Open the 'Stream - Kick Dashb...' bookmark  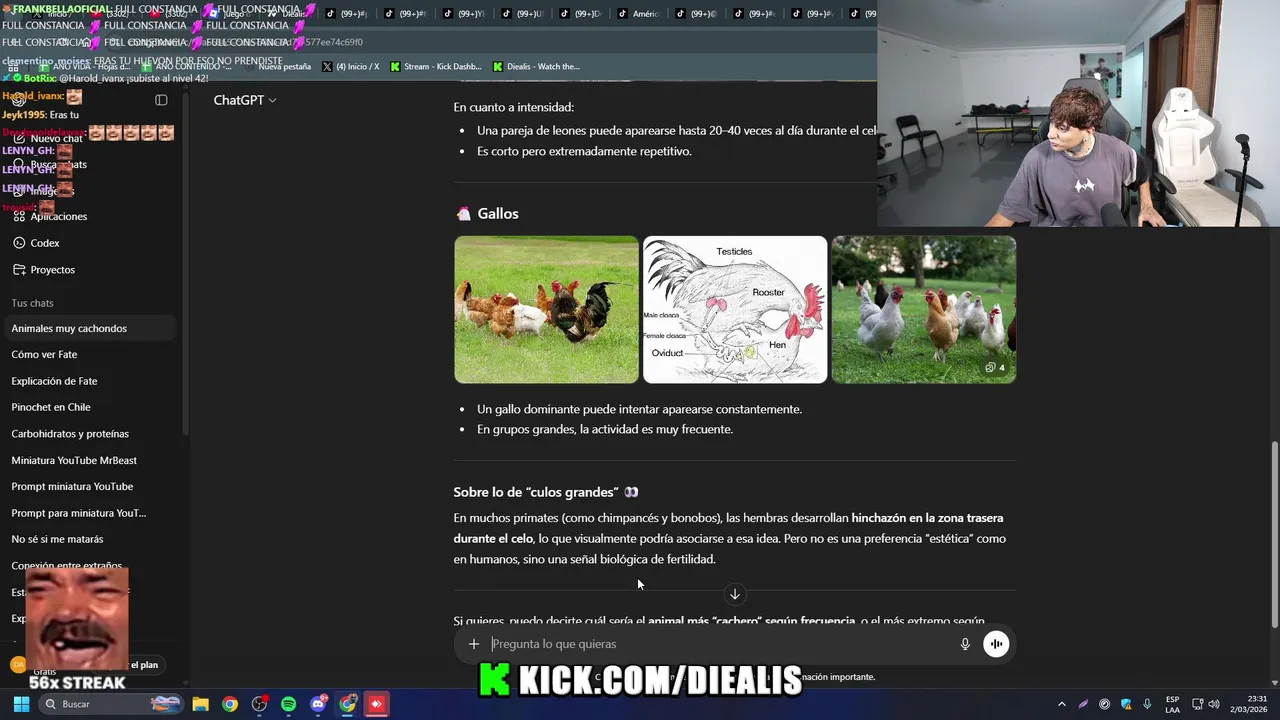(435, 67)
